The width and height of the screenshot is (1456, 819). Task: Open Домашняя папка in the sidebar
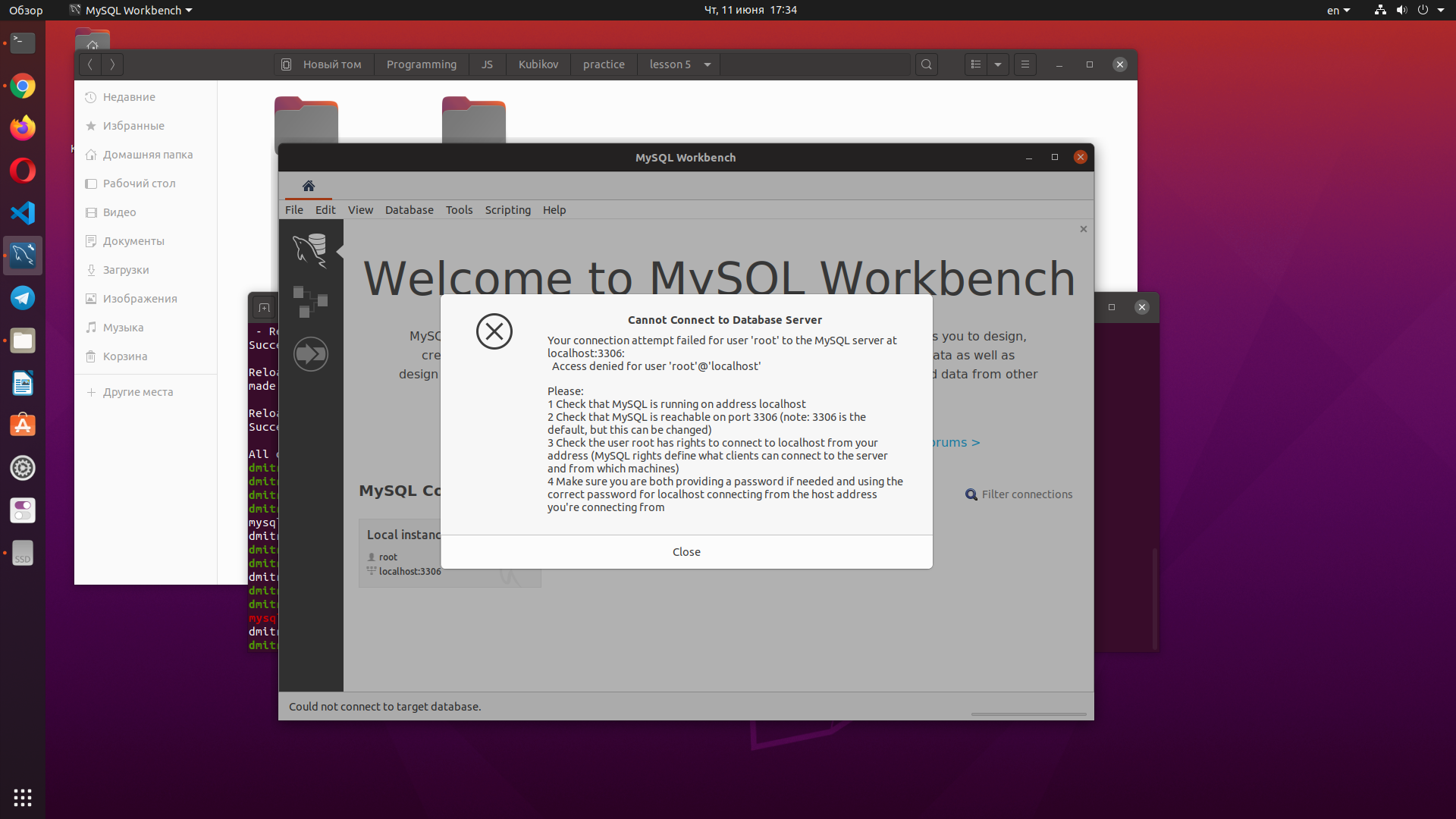[x=146, y=155]
